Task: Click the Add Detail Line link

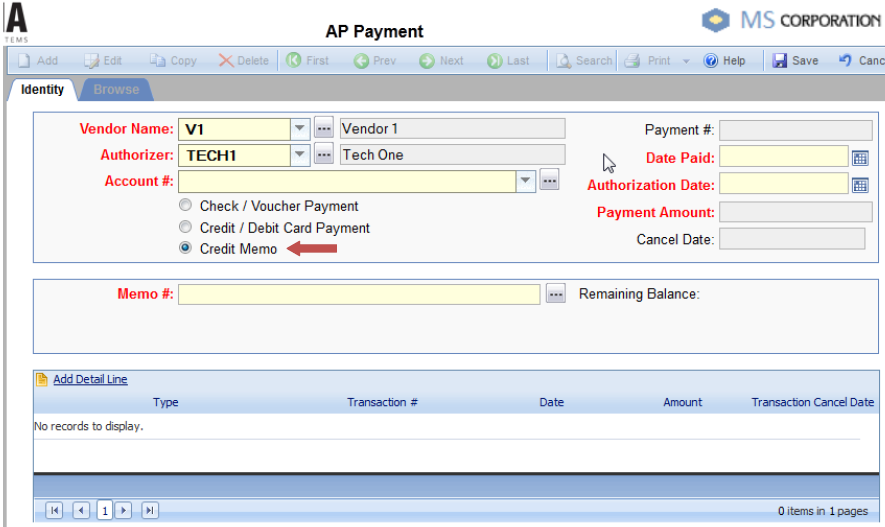Action: [90, 380]
